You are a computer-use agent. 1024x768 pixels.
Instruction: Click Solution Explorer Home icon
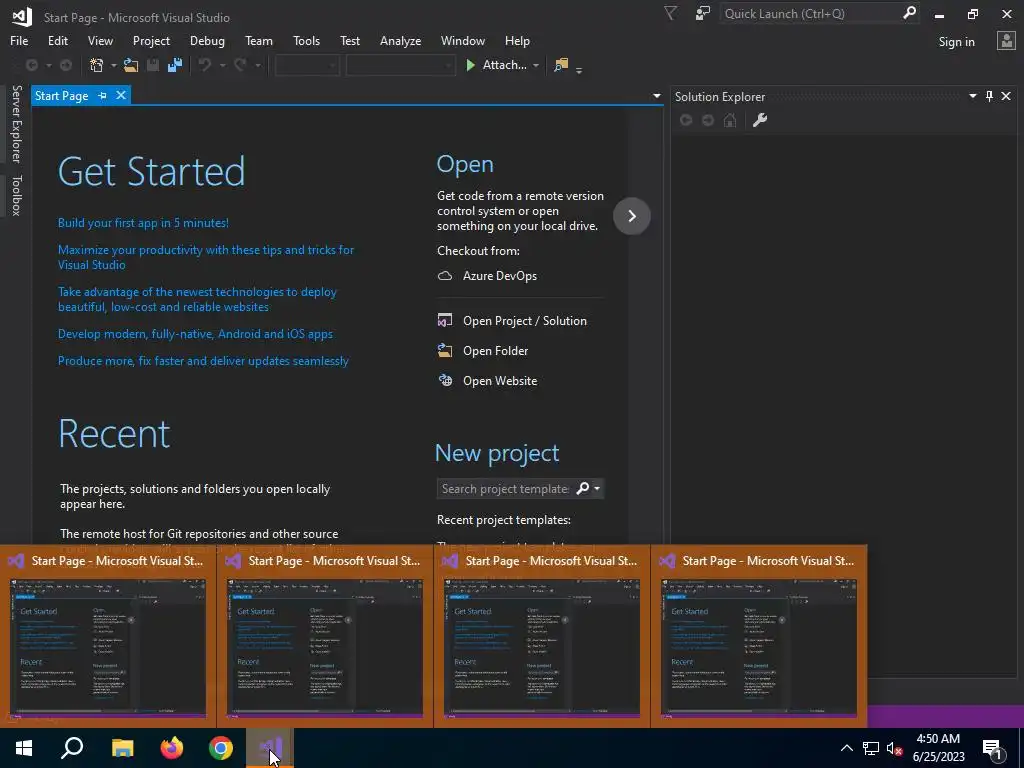tap(730, 120)
